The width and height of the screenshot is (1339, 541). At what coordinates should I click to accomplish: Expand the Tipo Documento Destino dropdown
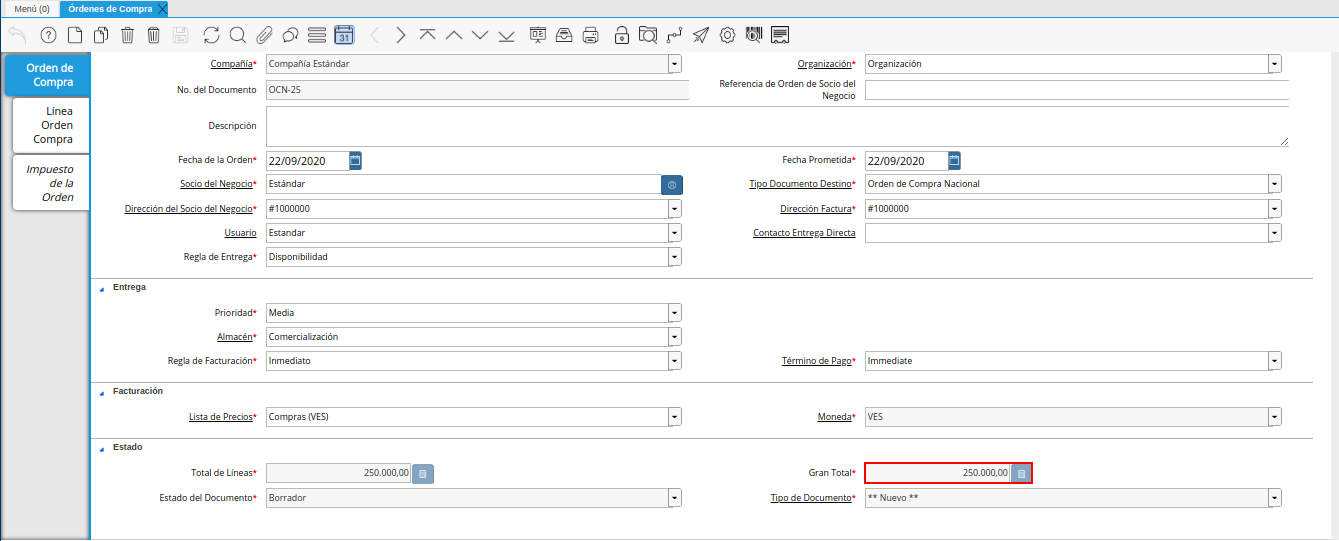click(1275, 184)
